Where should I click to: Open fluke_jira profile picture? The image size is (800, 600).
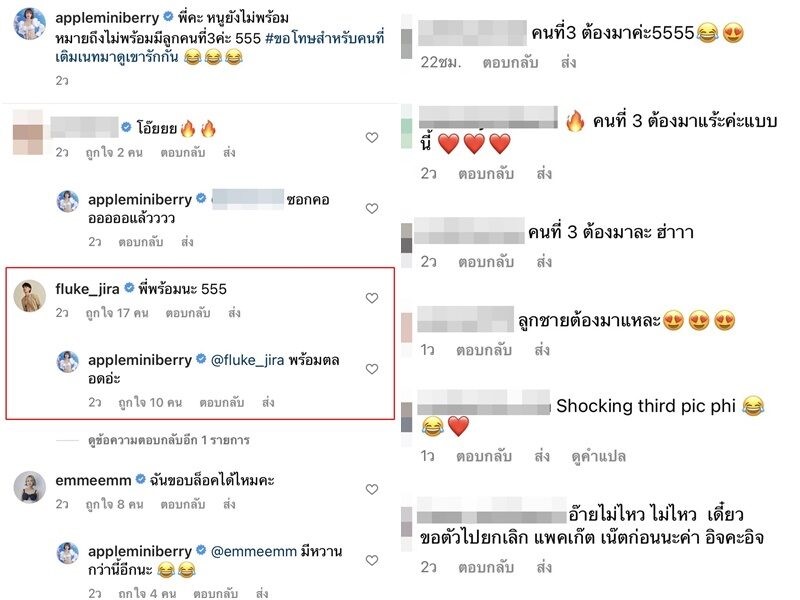pyautogui.click(x=30, y=295)
